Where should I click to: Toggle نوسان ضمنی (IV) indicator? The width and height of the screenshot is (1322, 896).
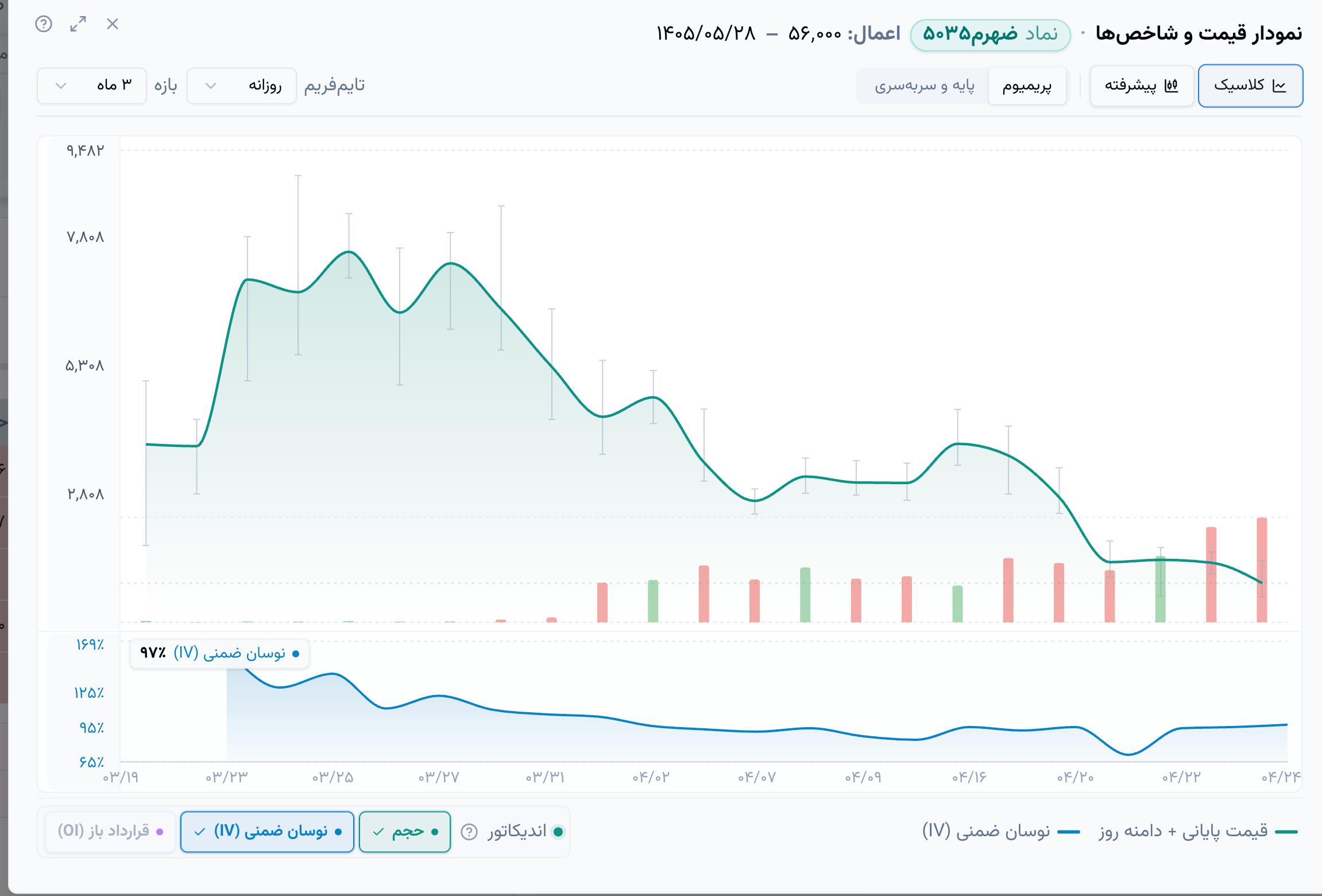(267, 832)
